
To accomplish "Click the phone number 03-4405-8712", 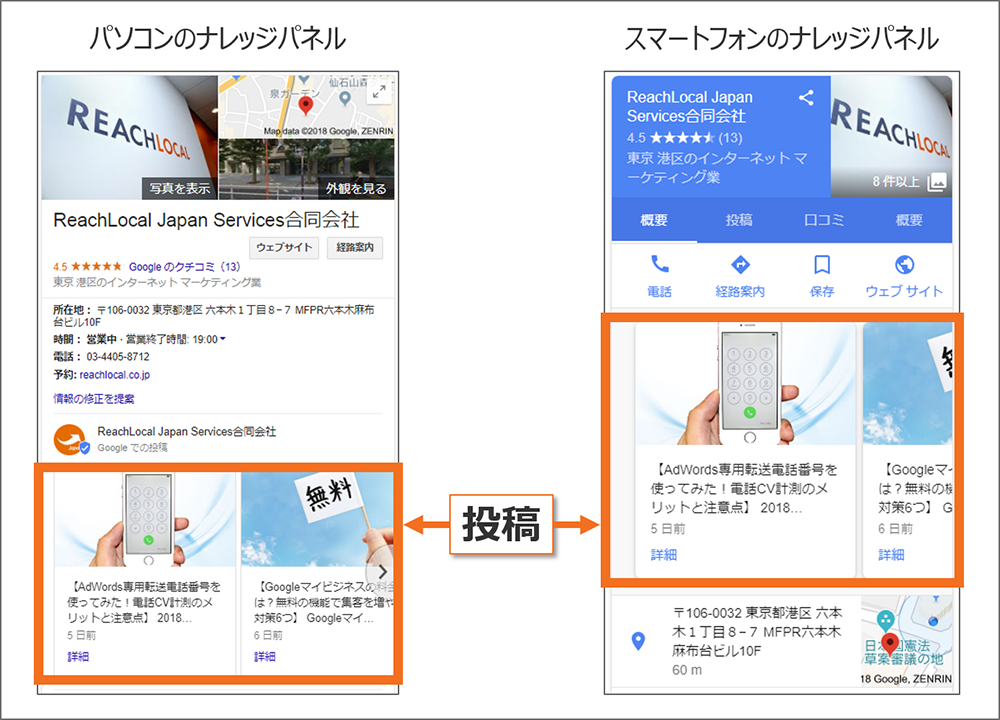I will click(x=118, y=356).
